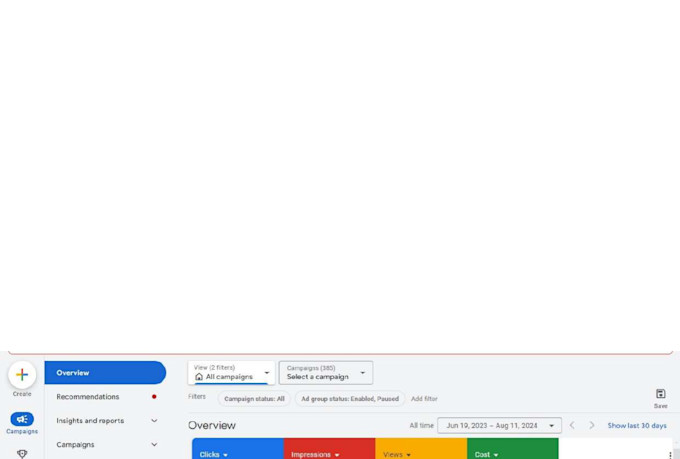The image size is (680, 459).
Task: Expand Insights and reports section
Action: (154, 420)
